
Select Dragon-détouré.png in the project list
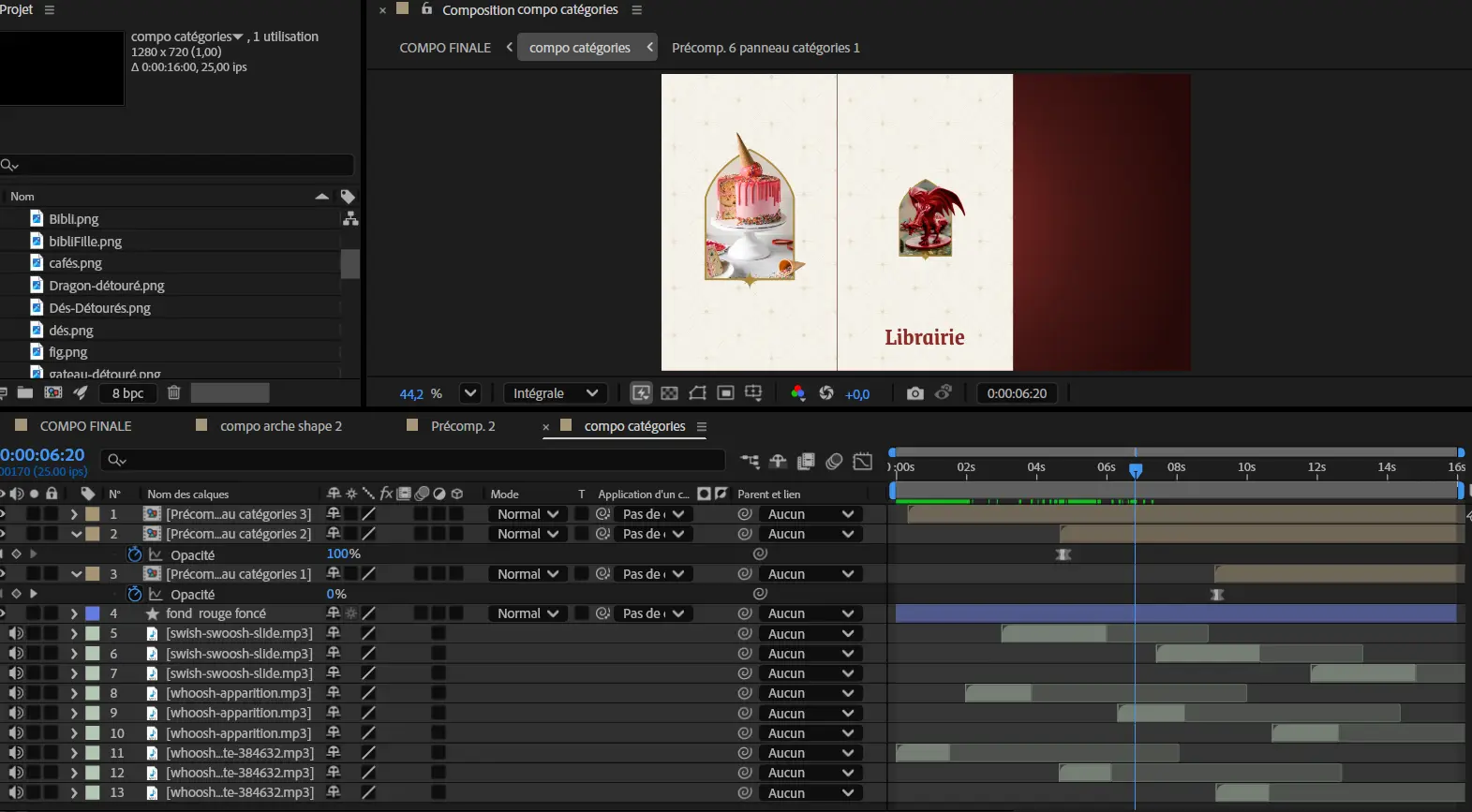click(x=106, y=286)
